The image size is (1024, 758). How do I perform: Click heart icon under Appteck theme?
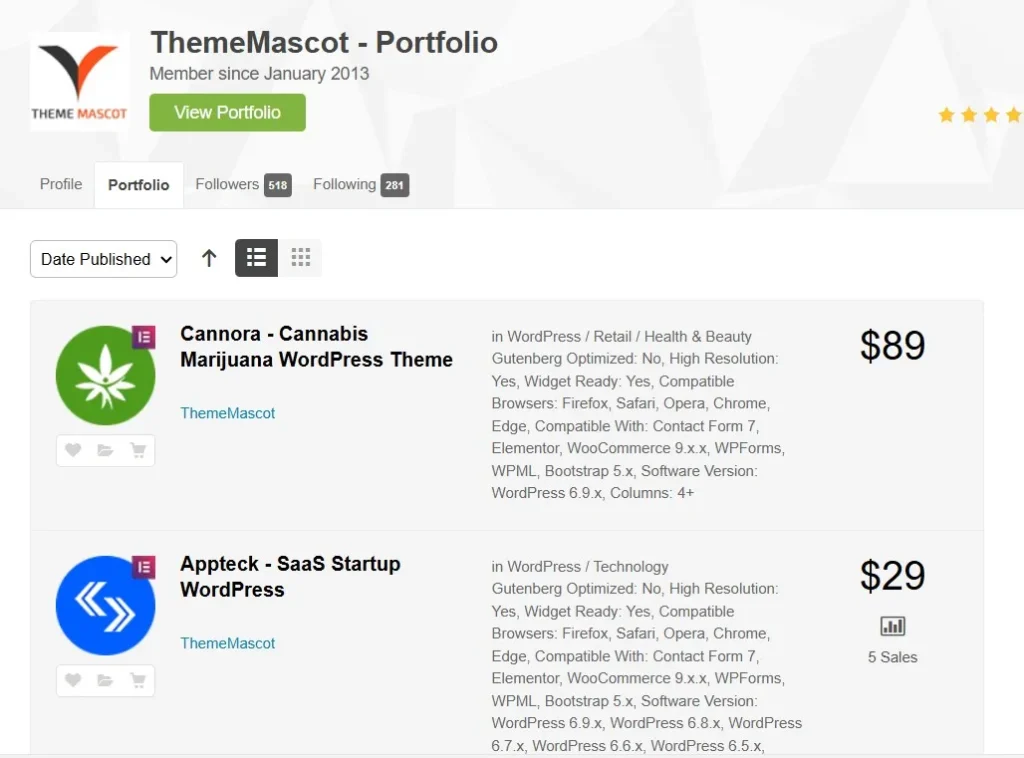pyautogui.click(x=73, y=681)
